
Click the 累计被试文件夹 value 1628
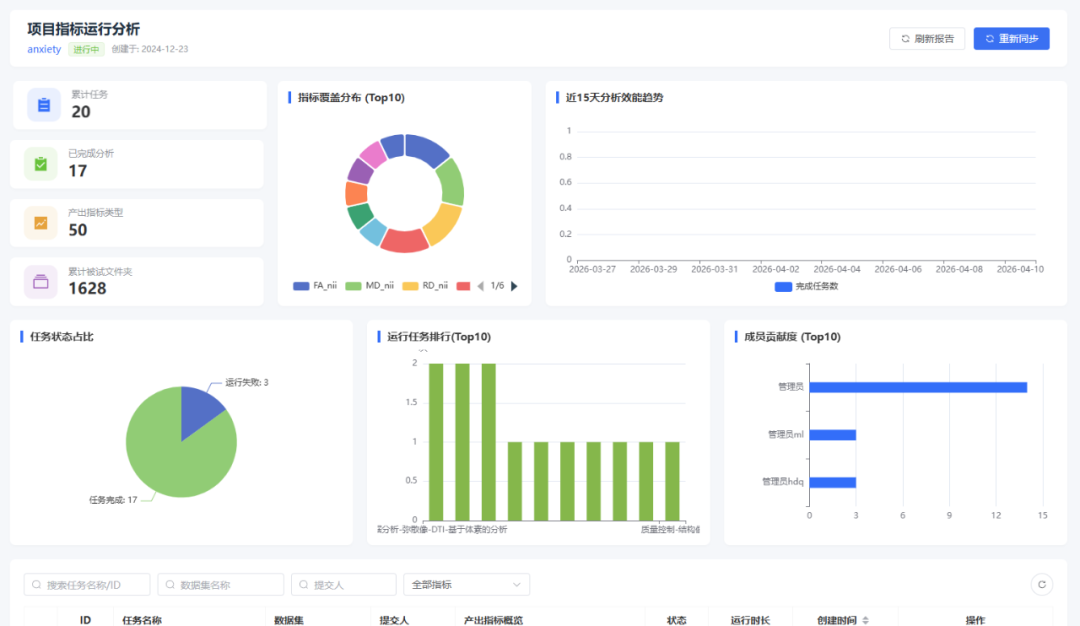[x=87, y=289]
